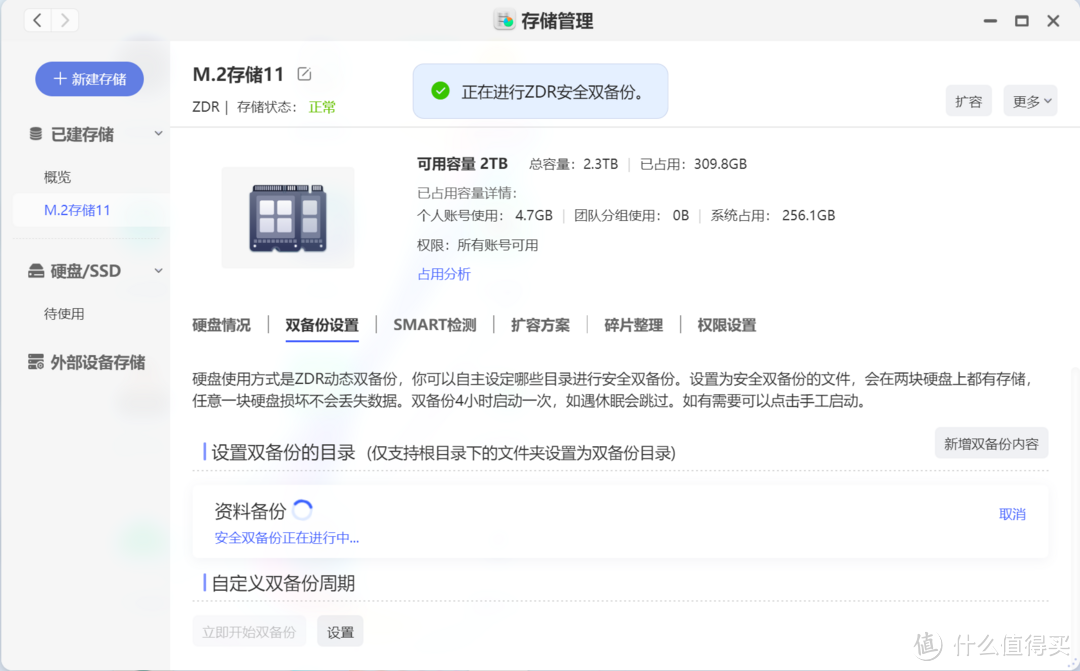
Task: Collapse the 已建存储 section chevron
Action: click(x=156, y=133)
